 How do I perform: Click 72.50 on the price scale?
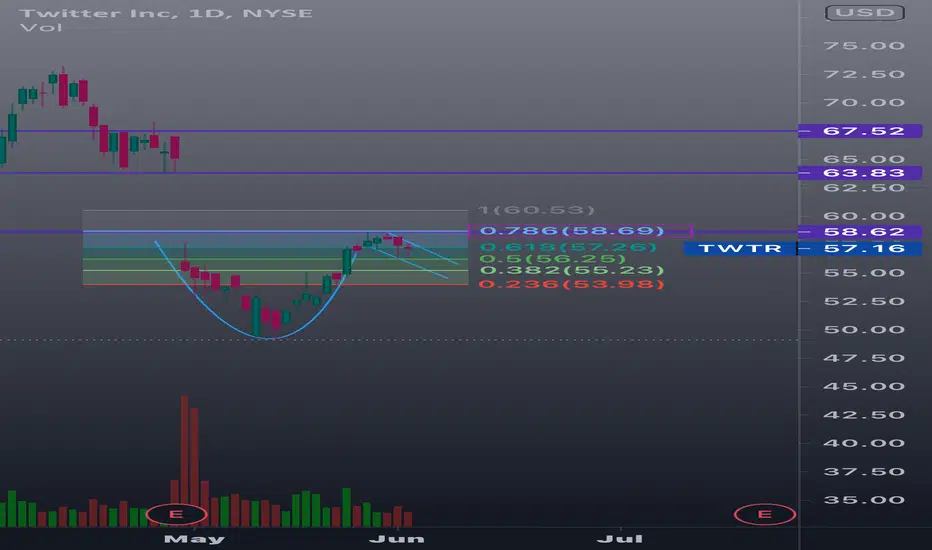pyautogui.click(x=864, y=74)
